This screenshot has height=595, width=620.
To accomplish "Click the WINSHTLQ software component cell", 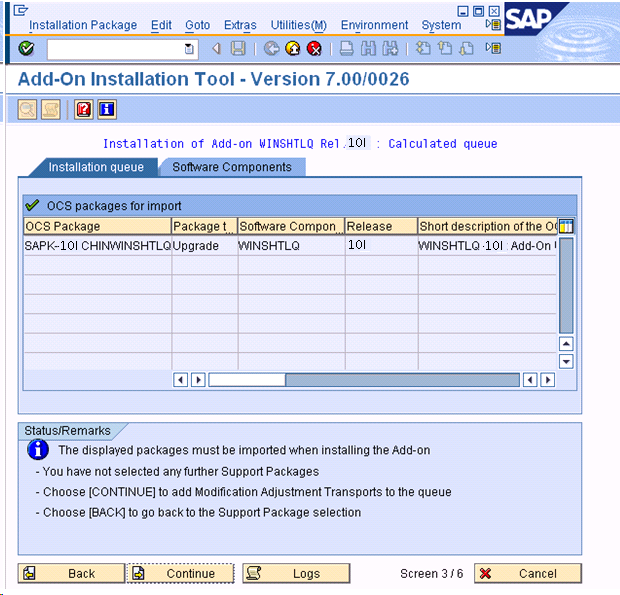I will (x=291, y=246).
